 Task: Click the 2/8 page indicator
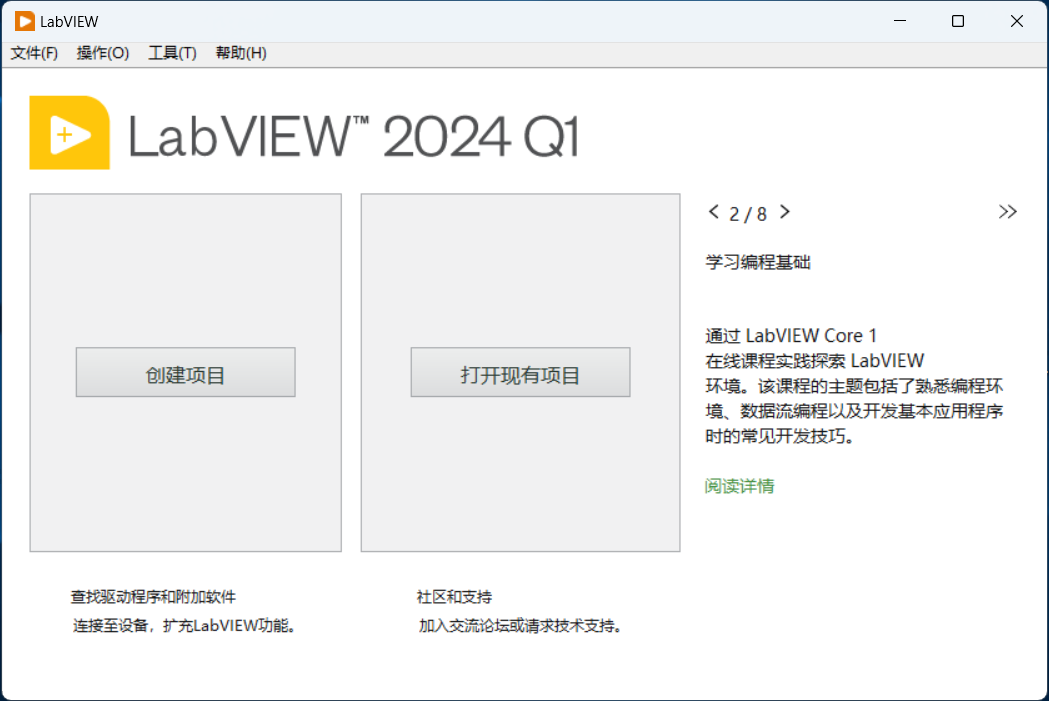point(749,213)
